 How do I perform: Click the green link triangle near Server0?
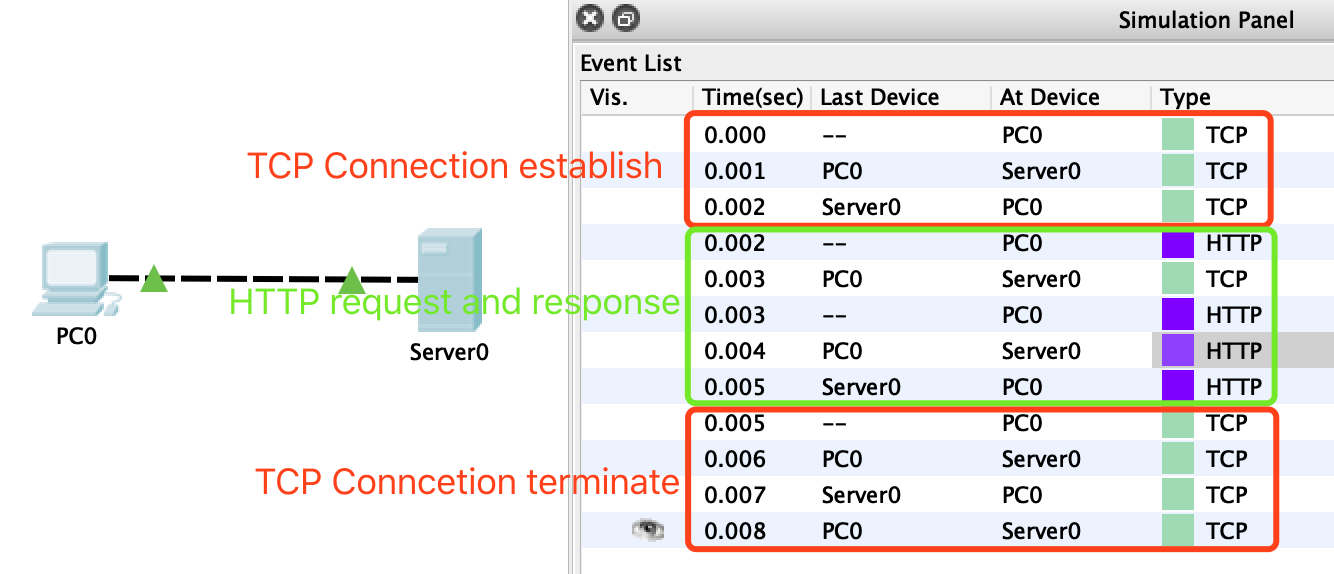[352, 280]
